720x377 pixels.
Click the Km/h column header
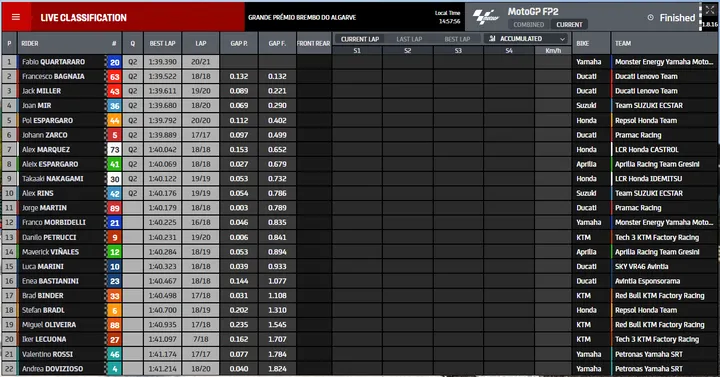coord(553,51)
